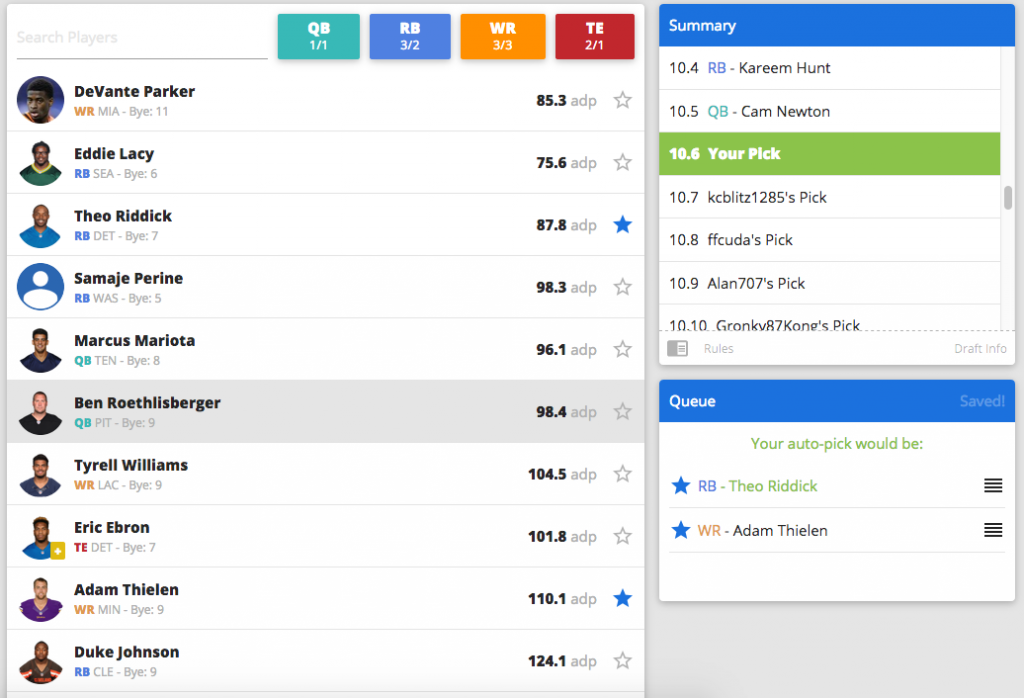Show only WR players
The image size is (1024, 698).
coord(502,37)
